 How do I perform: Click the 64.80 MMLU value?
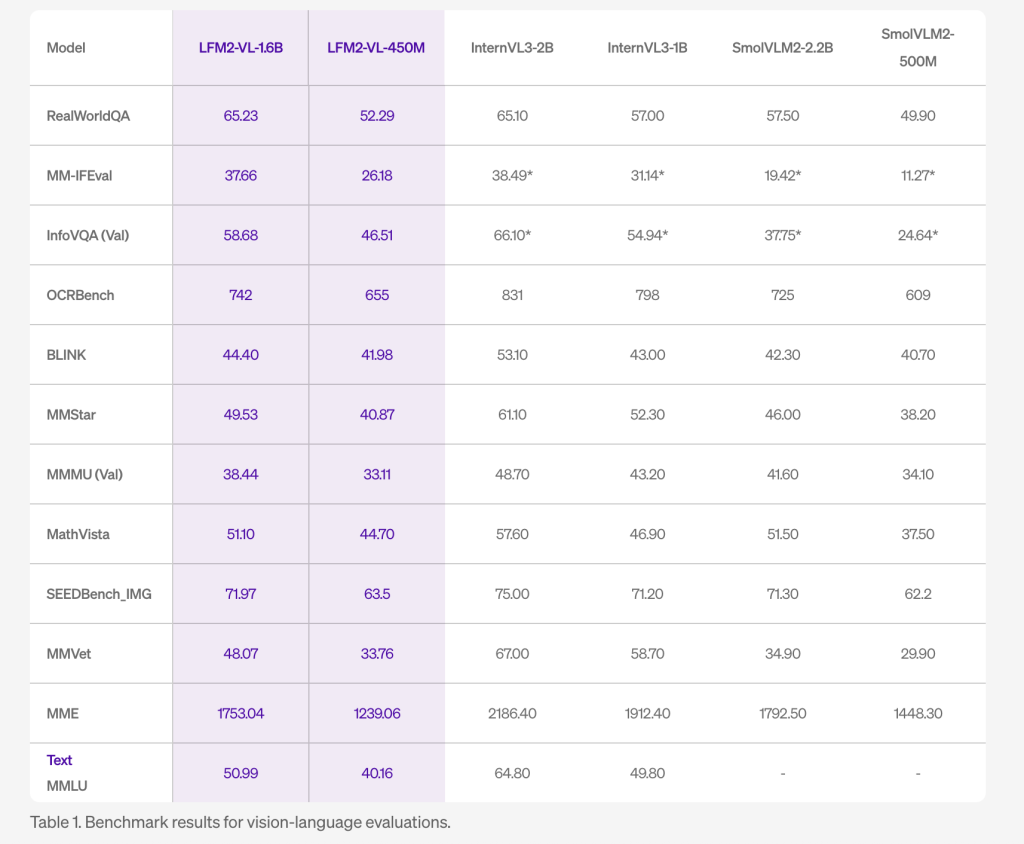pyautogui.click(x=512, y=773)
